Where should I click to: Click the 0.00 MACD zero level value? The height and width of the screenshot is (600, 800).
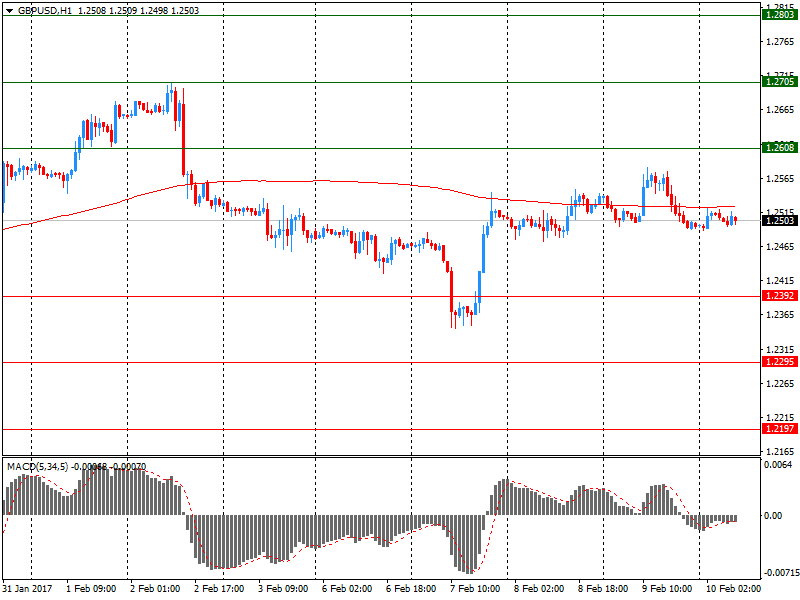pyautogui.click(x=773, y=516)
